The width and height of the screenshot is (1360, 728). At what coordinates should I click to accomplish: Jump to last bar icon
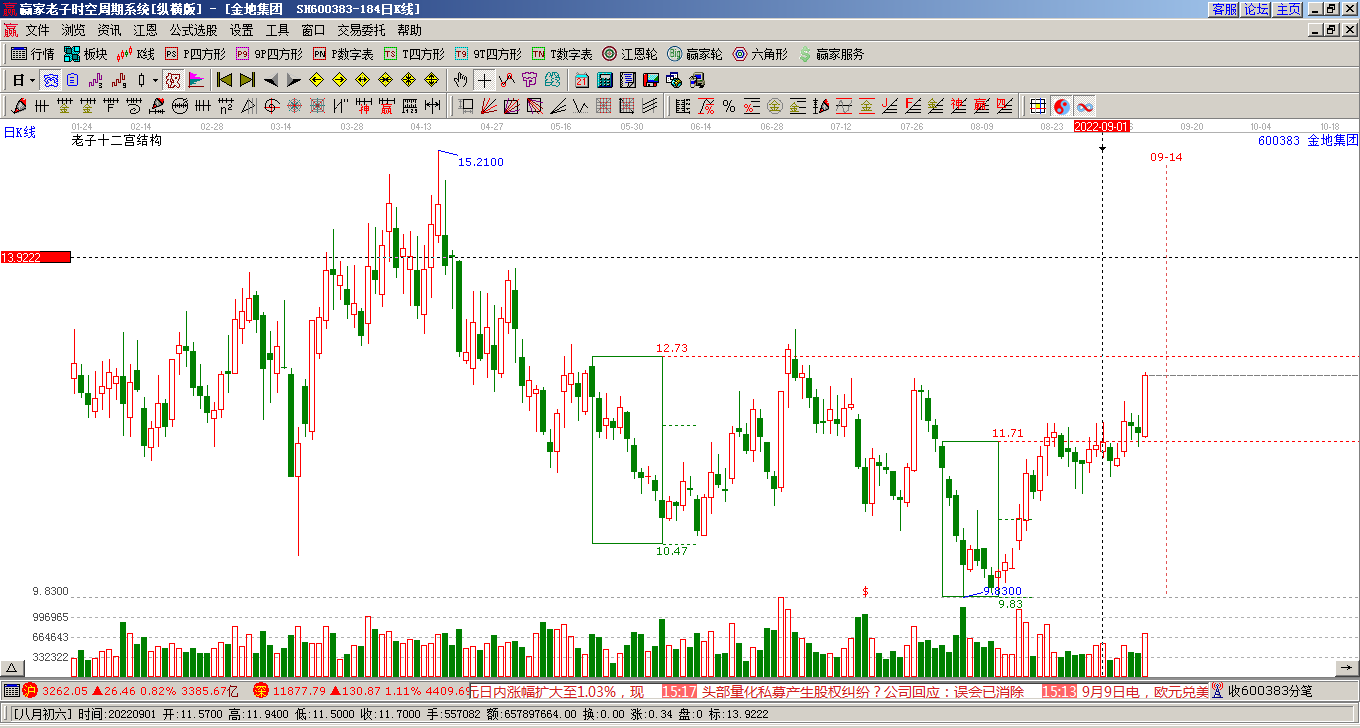click(x=247, y=80)
